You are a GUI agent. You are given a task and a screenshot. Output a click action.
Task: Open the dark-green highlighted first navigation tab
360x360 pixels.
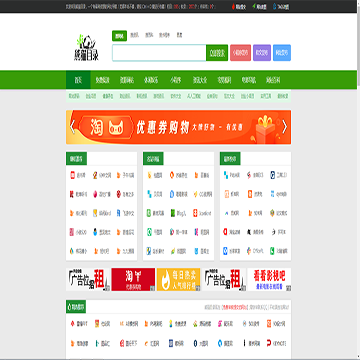[x=78, y=80]
